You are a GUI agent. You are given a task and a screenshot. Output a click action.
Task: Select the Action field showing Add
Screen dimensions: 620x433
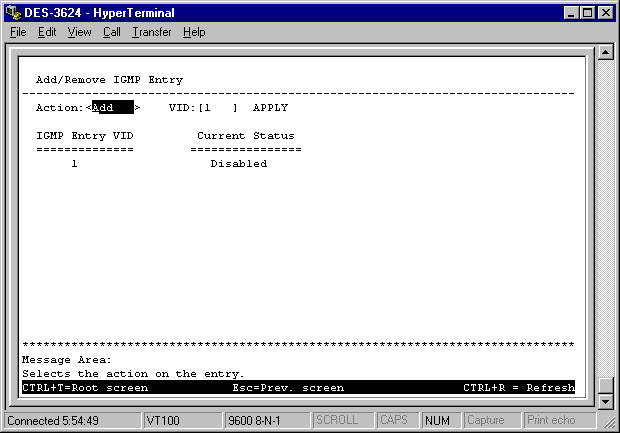pos(112,108)
